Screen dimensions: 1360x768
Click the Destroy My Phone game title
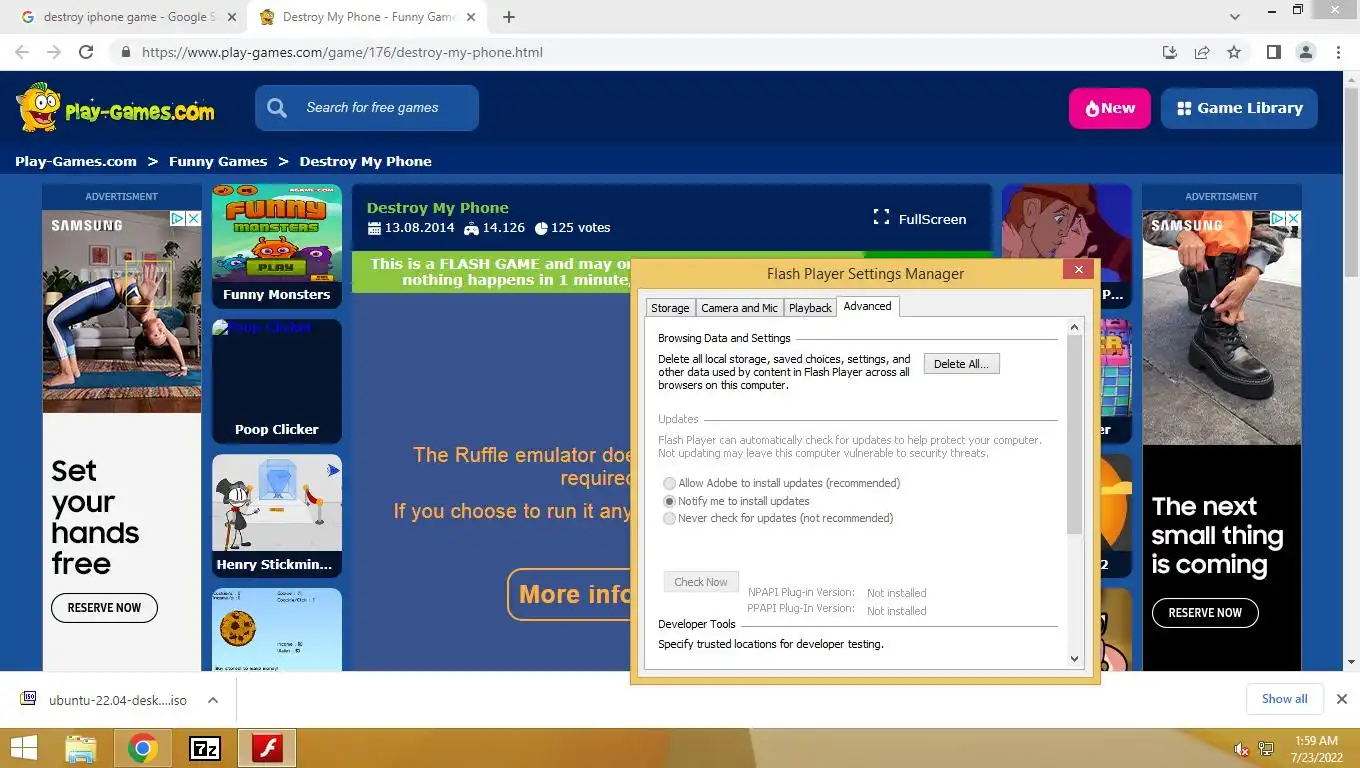(438, 208)
